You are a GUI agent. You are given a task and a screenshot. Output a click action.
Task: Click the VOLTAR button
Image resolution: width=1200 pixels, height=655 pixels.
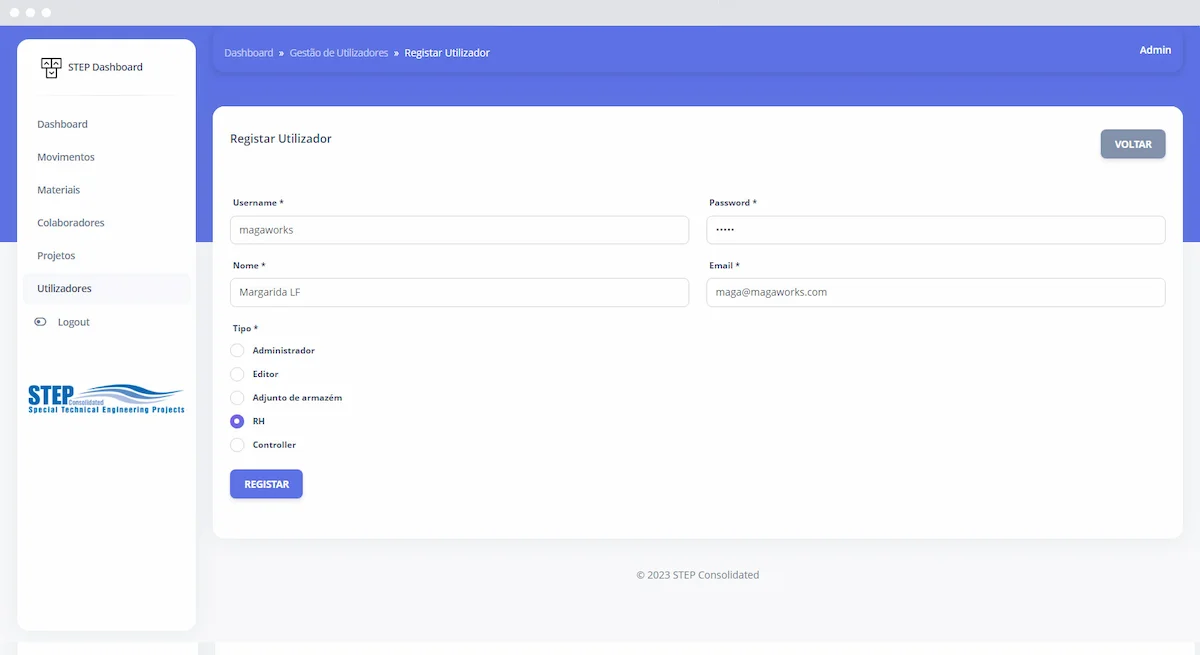tap(1132, 143)
